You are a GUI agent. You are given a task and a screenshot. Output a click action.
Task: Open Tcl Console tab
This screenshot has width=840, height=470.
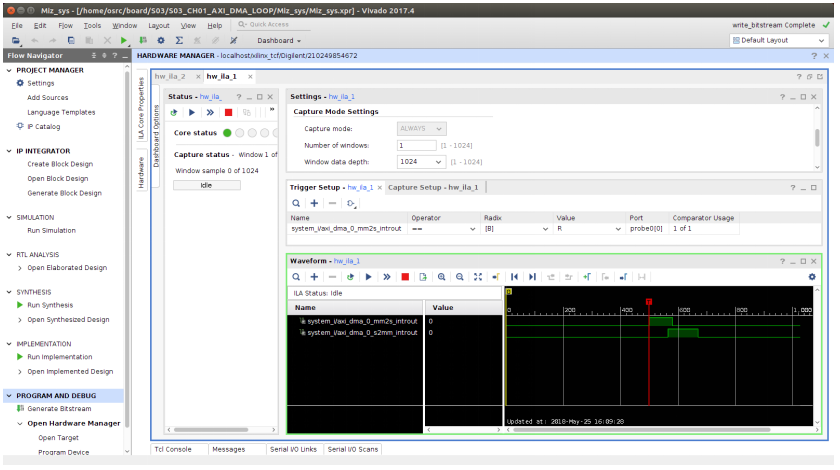tap(173, 450)
